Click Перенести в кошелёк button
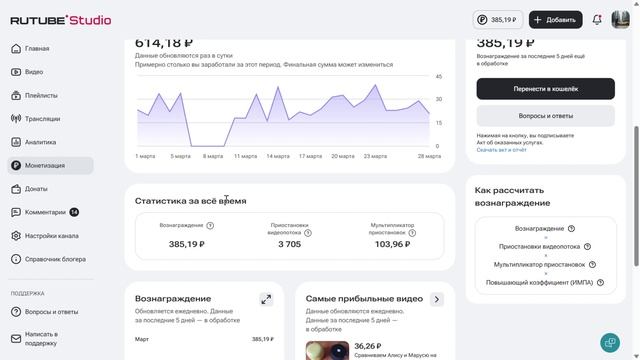Image resolution: width=640 pixels, height=360 pixels. tap(545, 89)
